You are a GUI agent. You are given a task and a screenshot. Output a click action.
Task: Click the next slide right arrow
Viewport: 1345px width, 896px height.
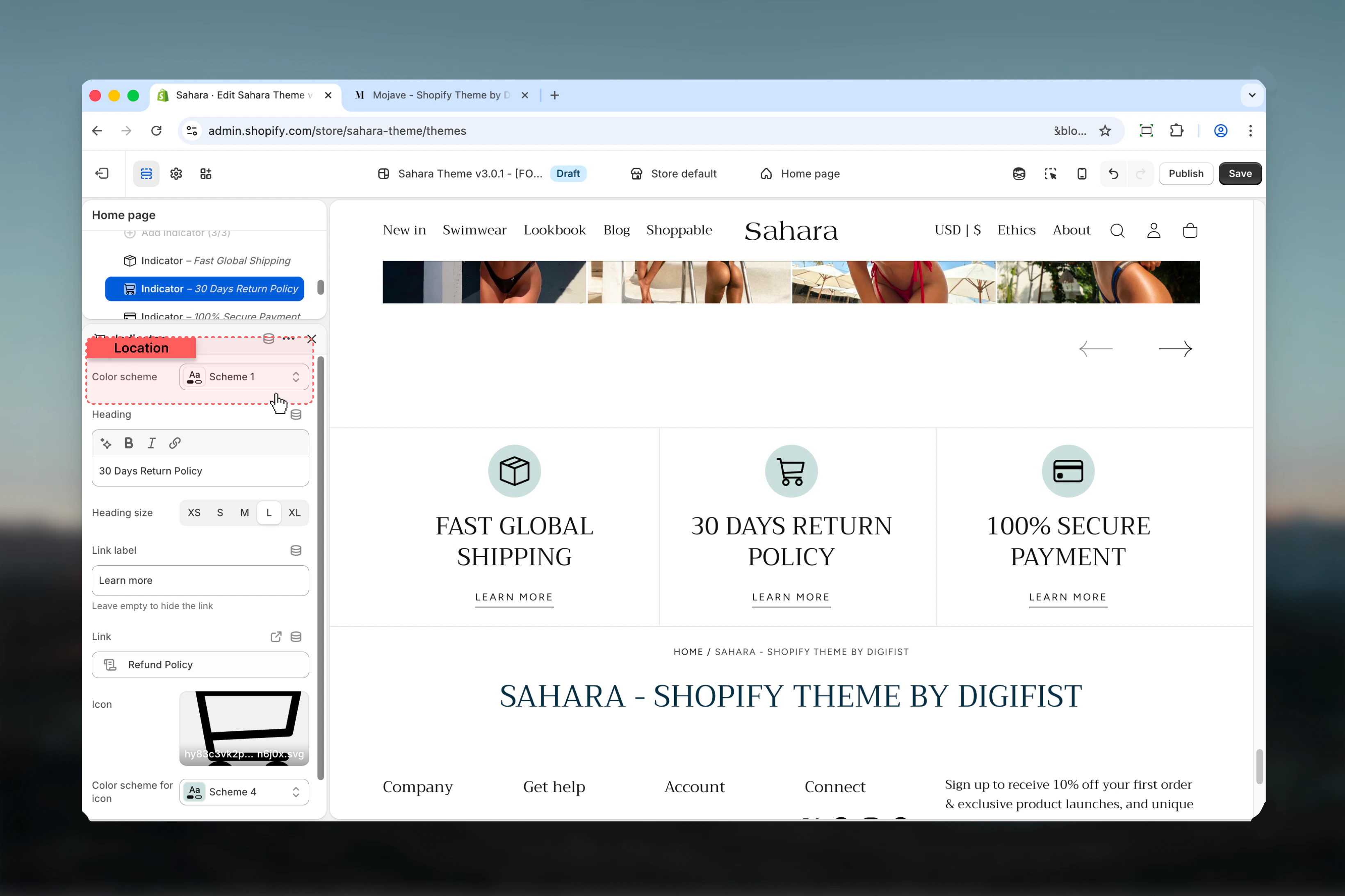pyautogui.click(x=1175, y=348)
